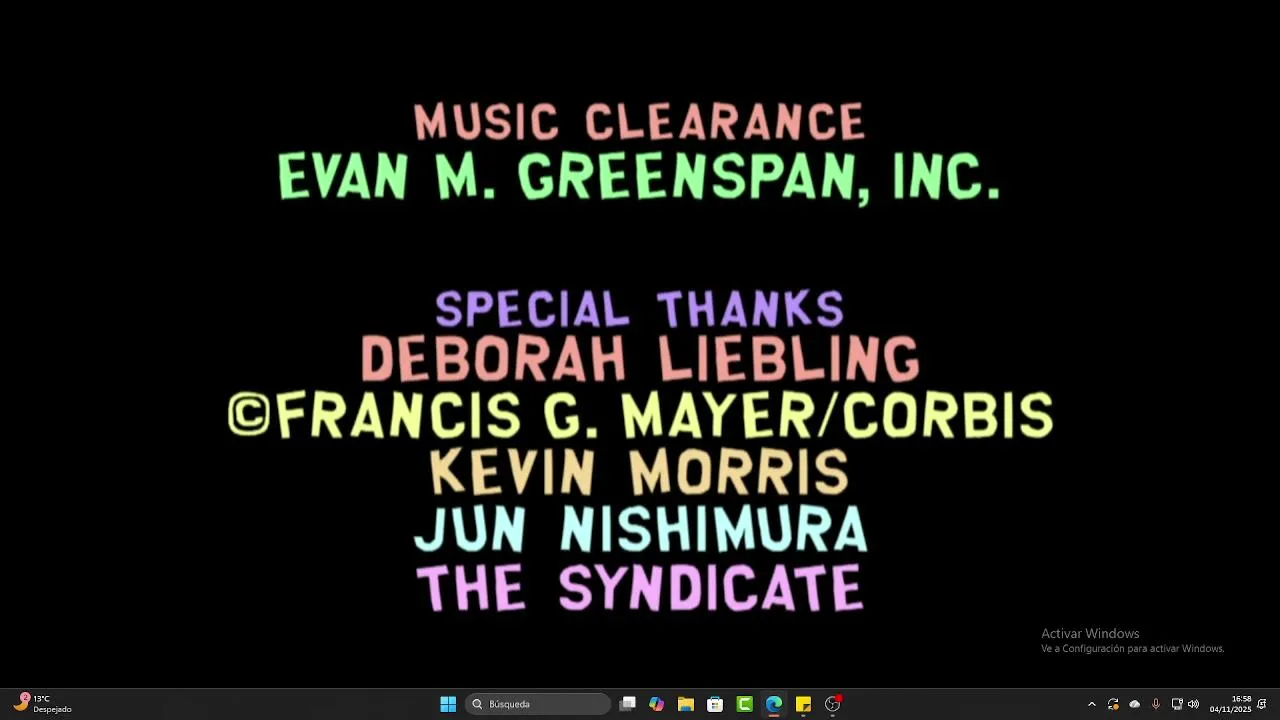This screenshot has width=1280, height=720.
Task: Click the 'KEVIN MORRIS' credit line
Action: [x=640, y=472]
